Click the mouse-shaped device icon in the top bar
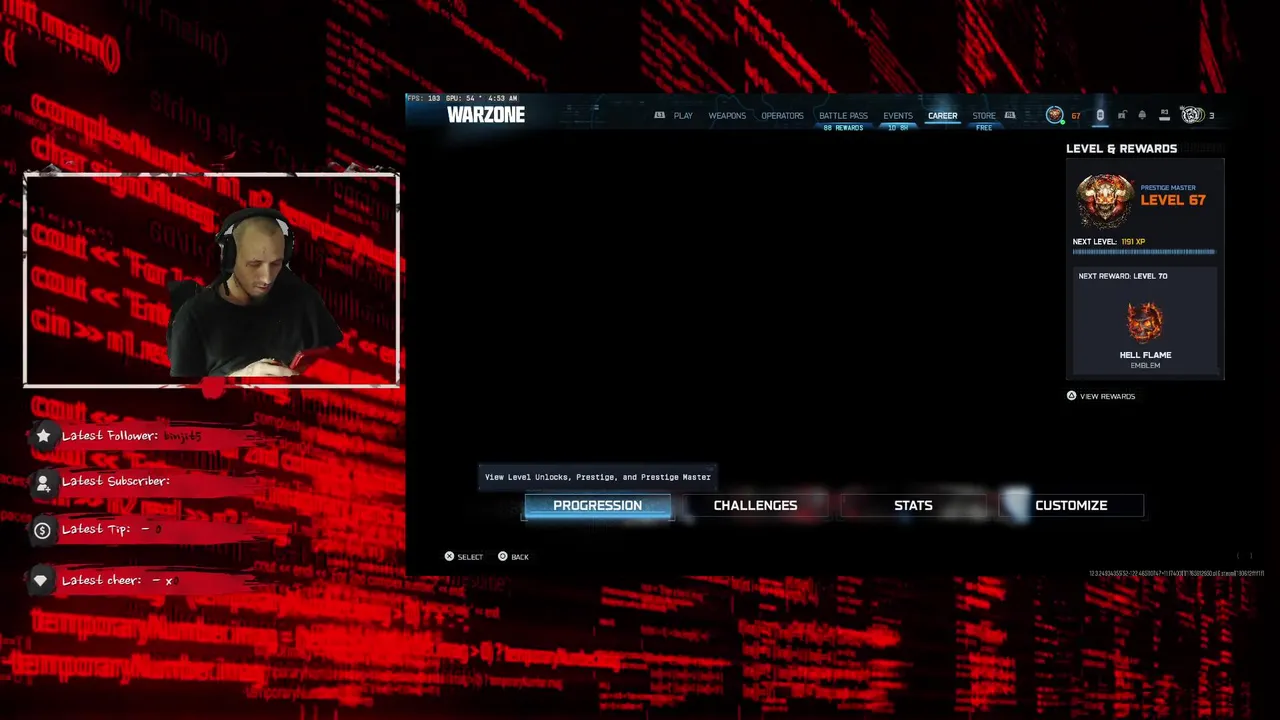Screen dimensions: 1280x720 (1100, 115)
